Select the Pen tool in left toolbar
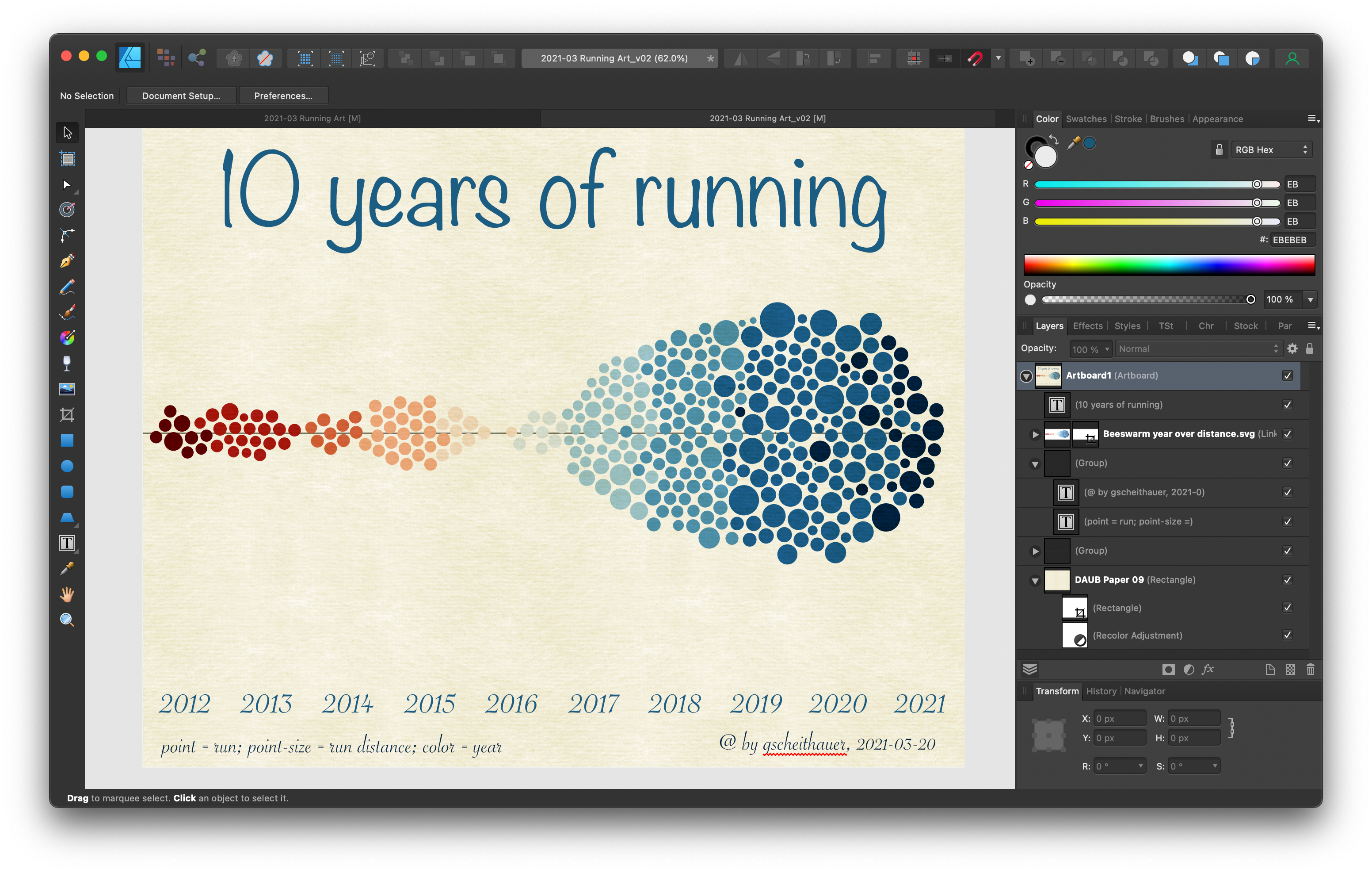Screen dimensions: 1372x873 67,261
